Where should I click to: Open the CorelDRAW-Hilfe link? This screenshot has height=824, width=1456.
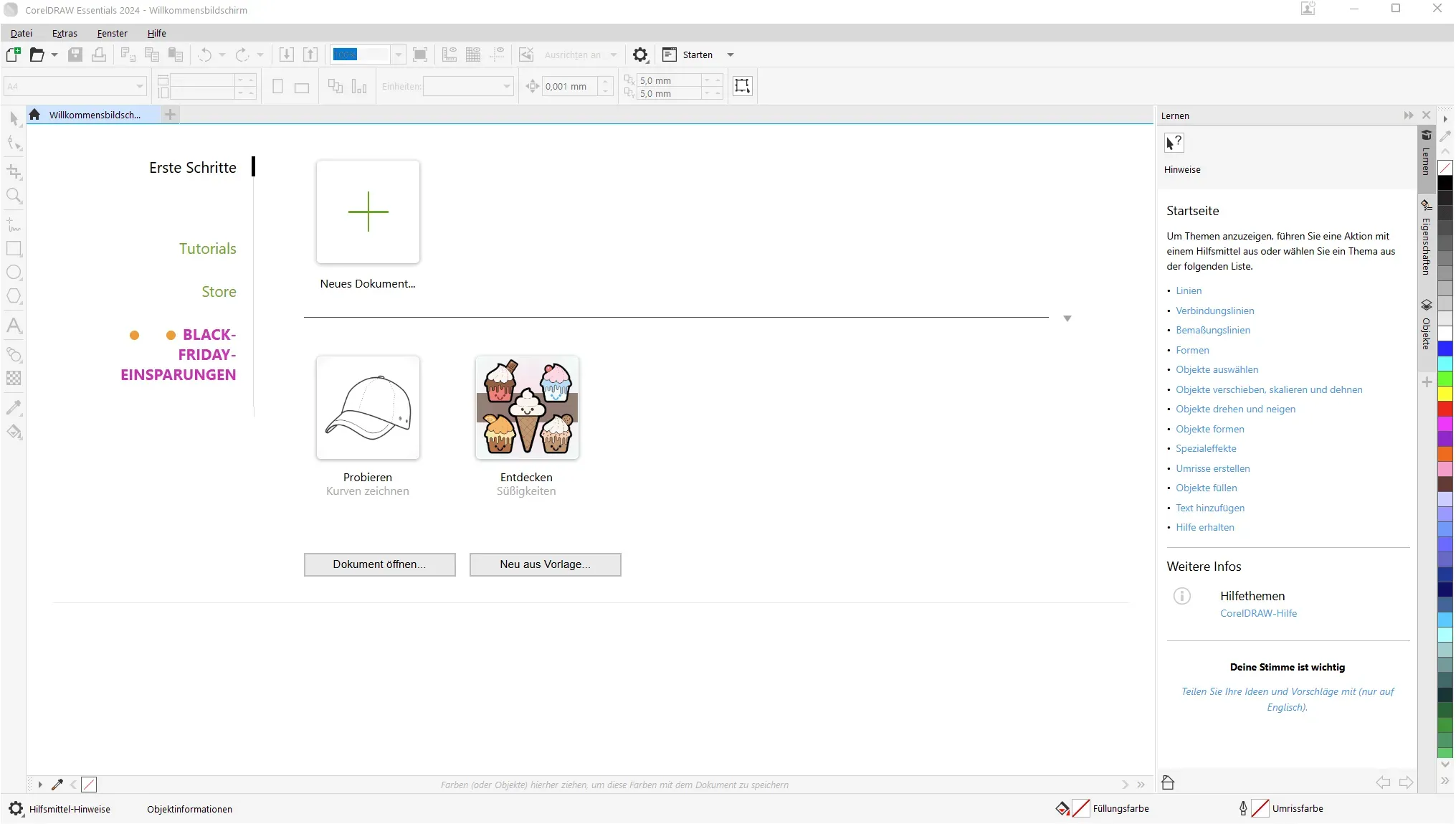[1259, 613]
